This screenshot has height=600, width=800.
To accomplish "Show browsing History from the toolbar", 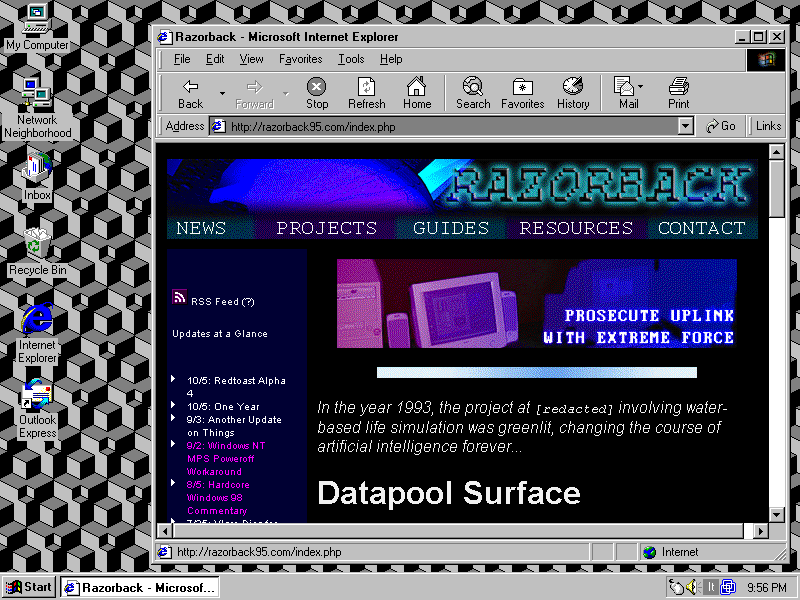I will (x=573, y=93).
